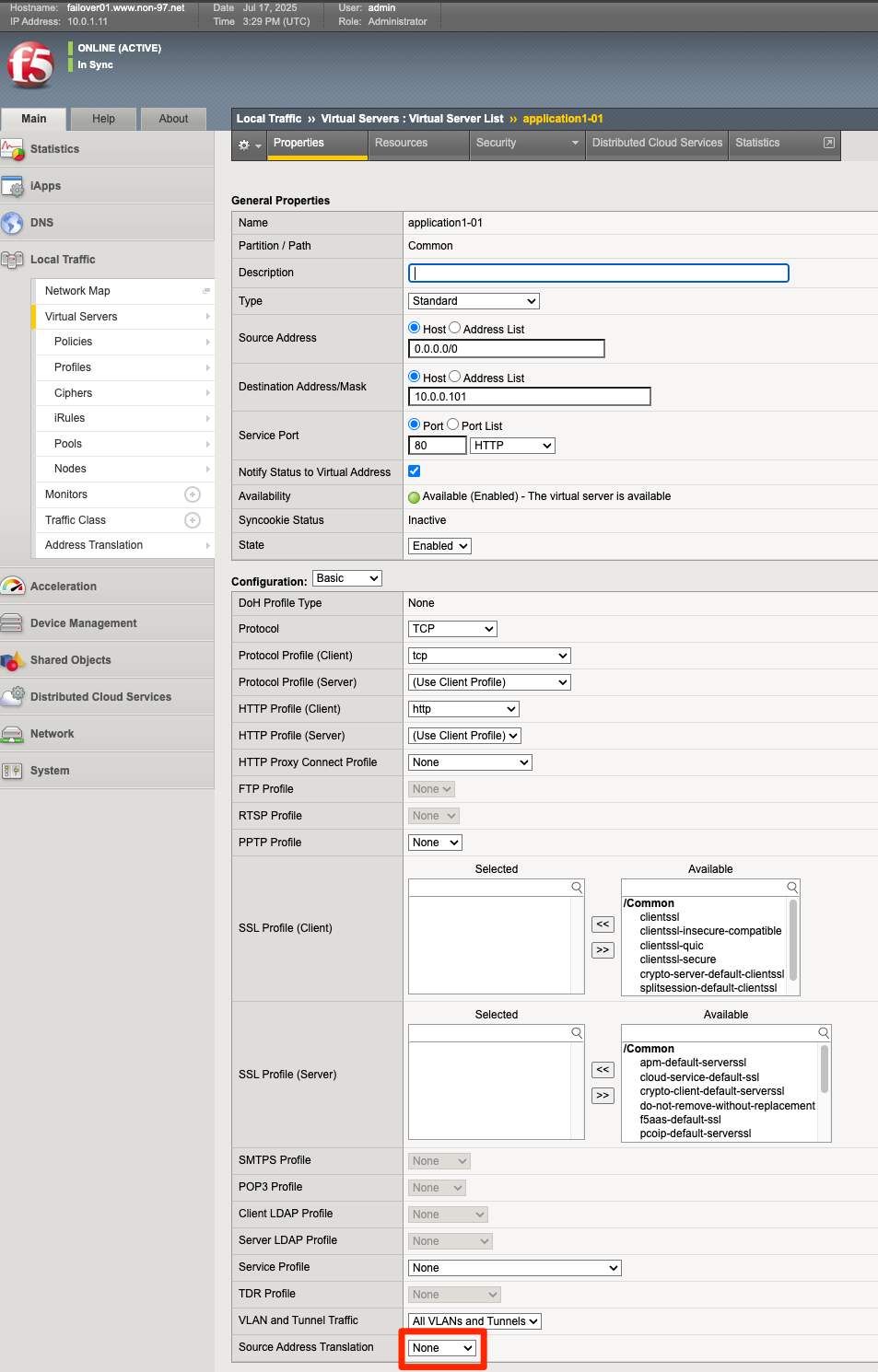
Task: Open the State dropdown showing Enabled
Action: tap(439, 546)
